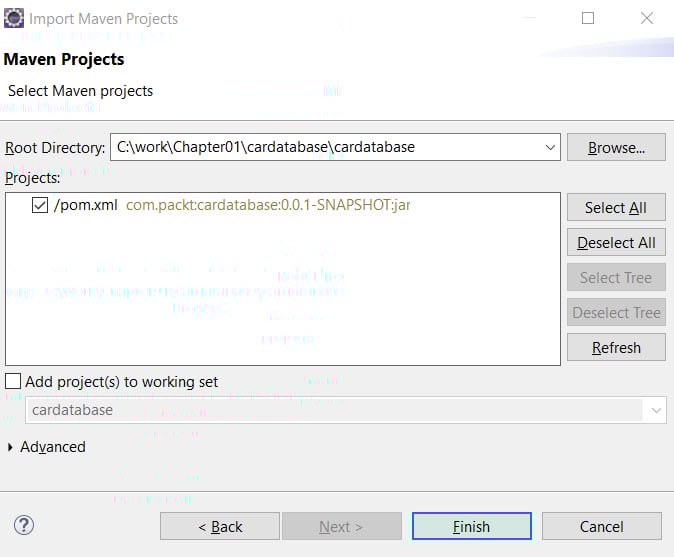Screen dimensions: 674x557
Task: Click the Eclipse icon in the title bar
Action: click(x=14, y=18)
